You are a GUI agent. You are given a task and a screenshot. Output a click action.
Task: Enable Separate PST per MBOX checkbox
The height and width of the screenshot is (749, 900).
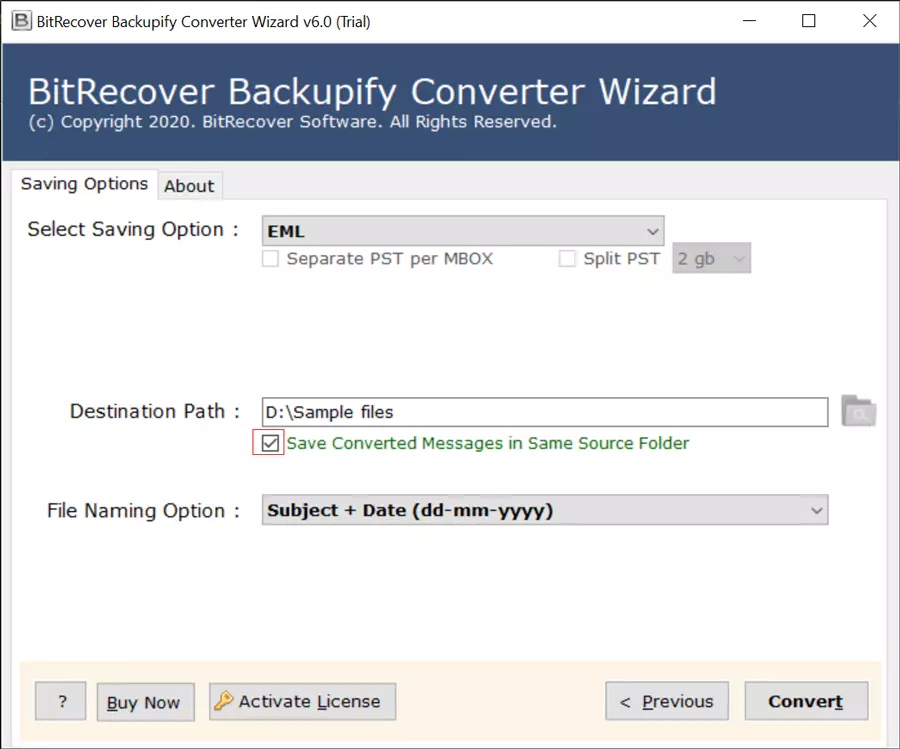tap(270, 258)
